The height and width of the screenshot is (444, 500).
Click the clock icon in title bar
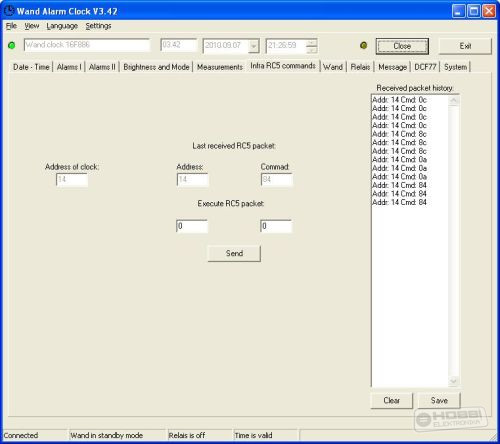pyautogui.click(x=9, y=11)
